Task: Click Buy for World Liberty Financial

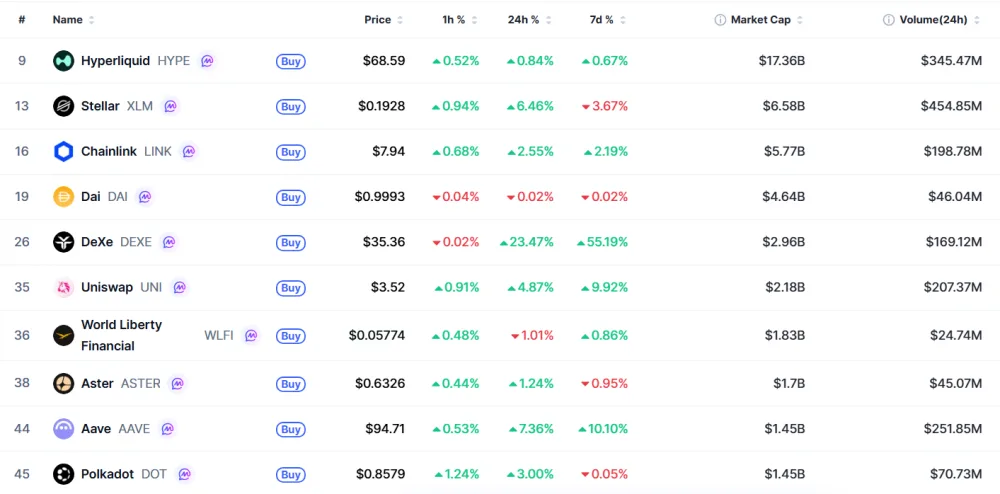Action: click(x=291, y=336)
